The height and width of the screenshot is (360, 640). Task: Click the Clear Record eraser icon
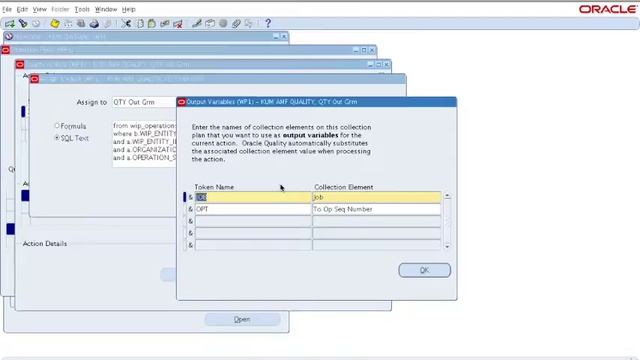164,24
